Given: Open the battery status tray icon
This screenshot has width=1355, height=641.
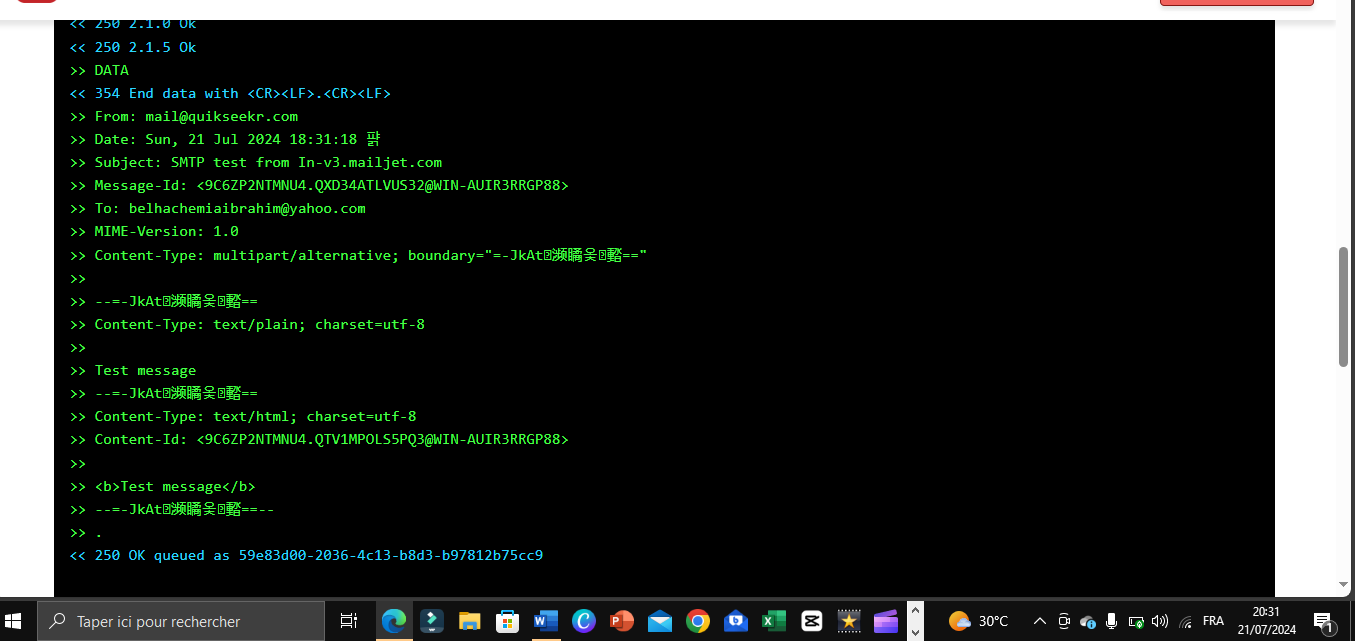Looking at the screenshot, I should (x=1136, y=621).
